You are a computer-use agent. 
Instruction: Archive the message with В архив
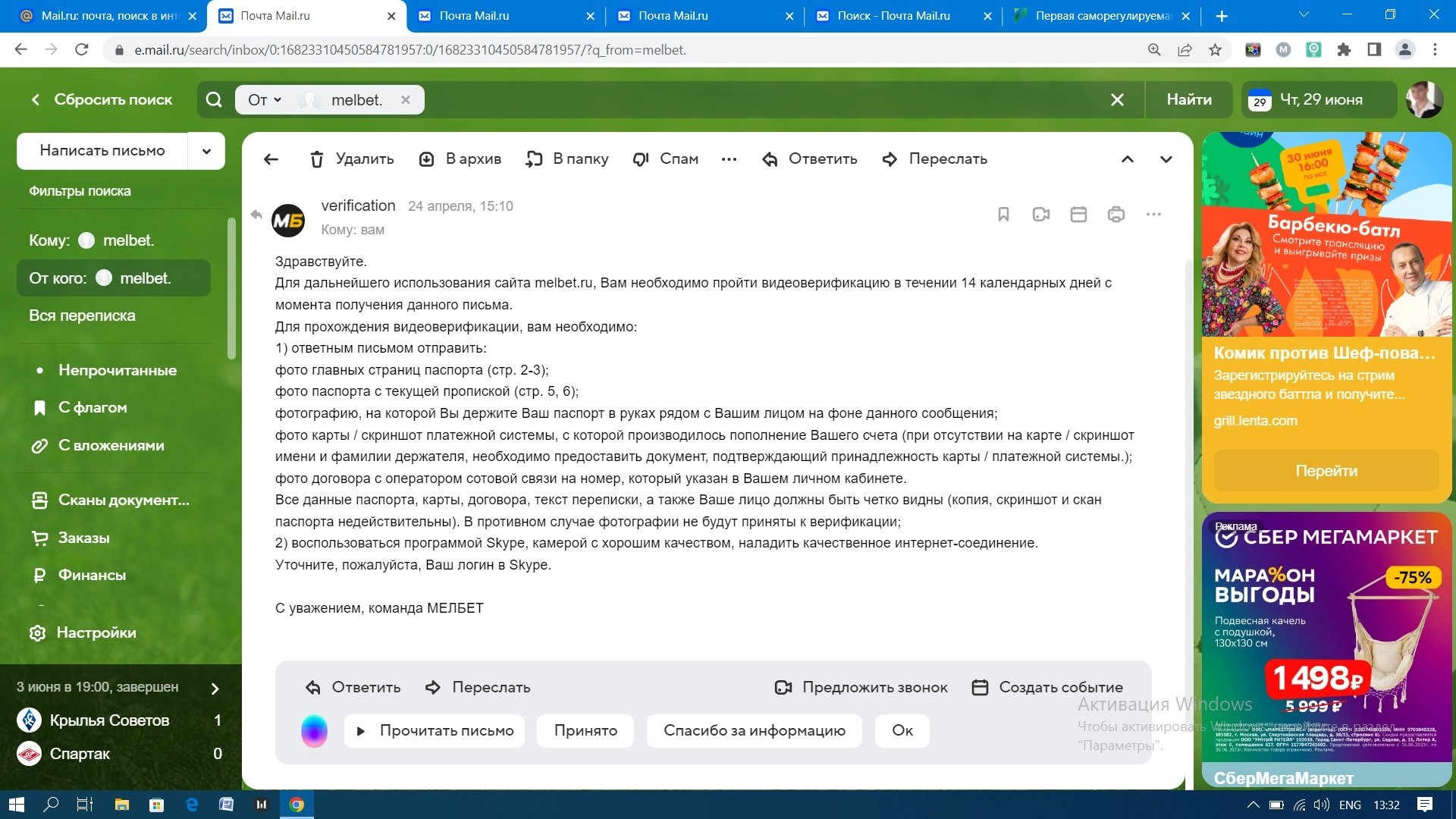460,159
